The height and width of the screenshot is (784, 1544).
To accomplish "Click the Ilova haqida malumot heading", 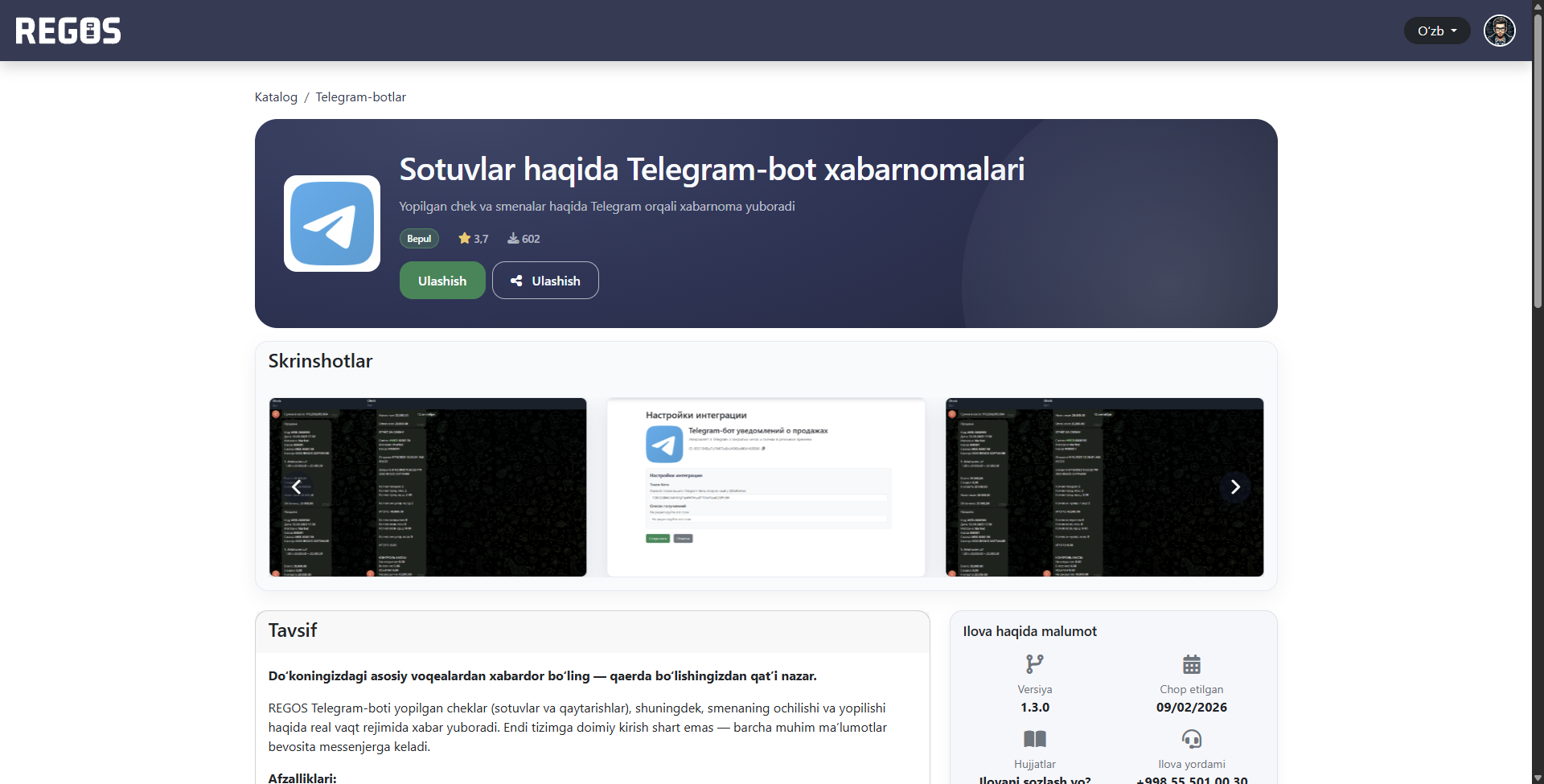I will pos(1030,631).
